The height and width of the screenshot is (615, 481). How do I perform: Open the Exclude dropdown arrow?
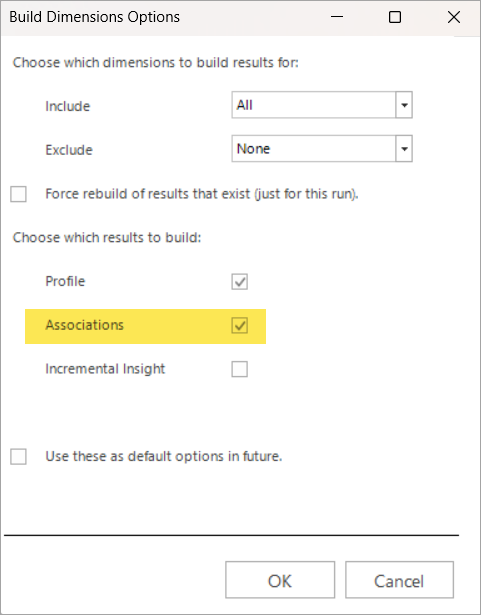[404, 149]
